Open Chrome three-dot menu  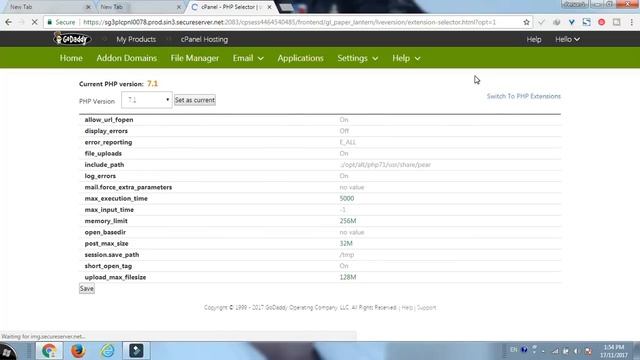coord(631,22)
